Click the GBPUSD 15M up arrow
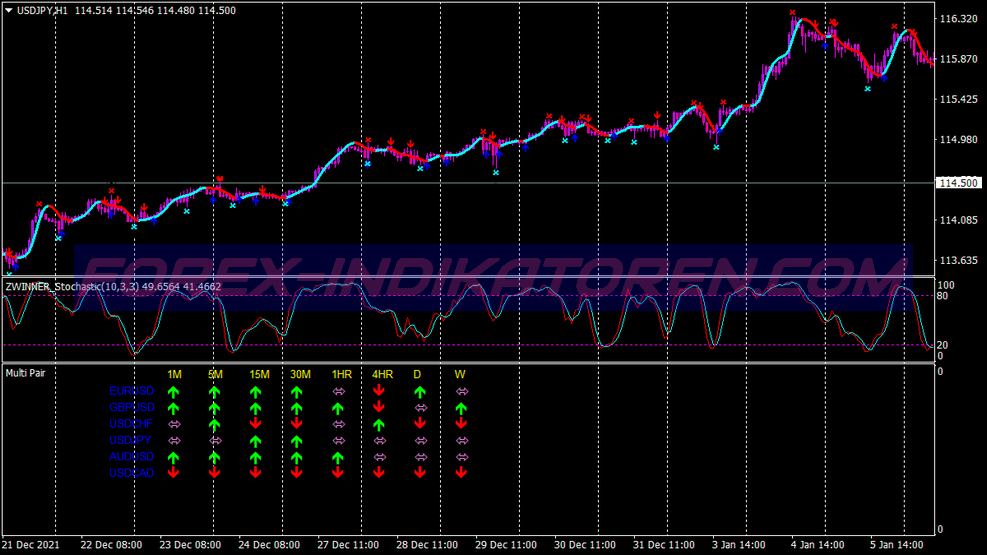 click(256, 408)
